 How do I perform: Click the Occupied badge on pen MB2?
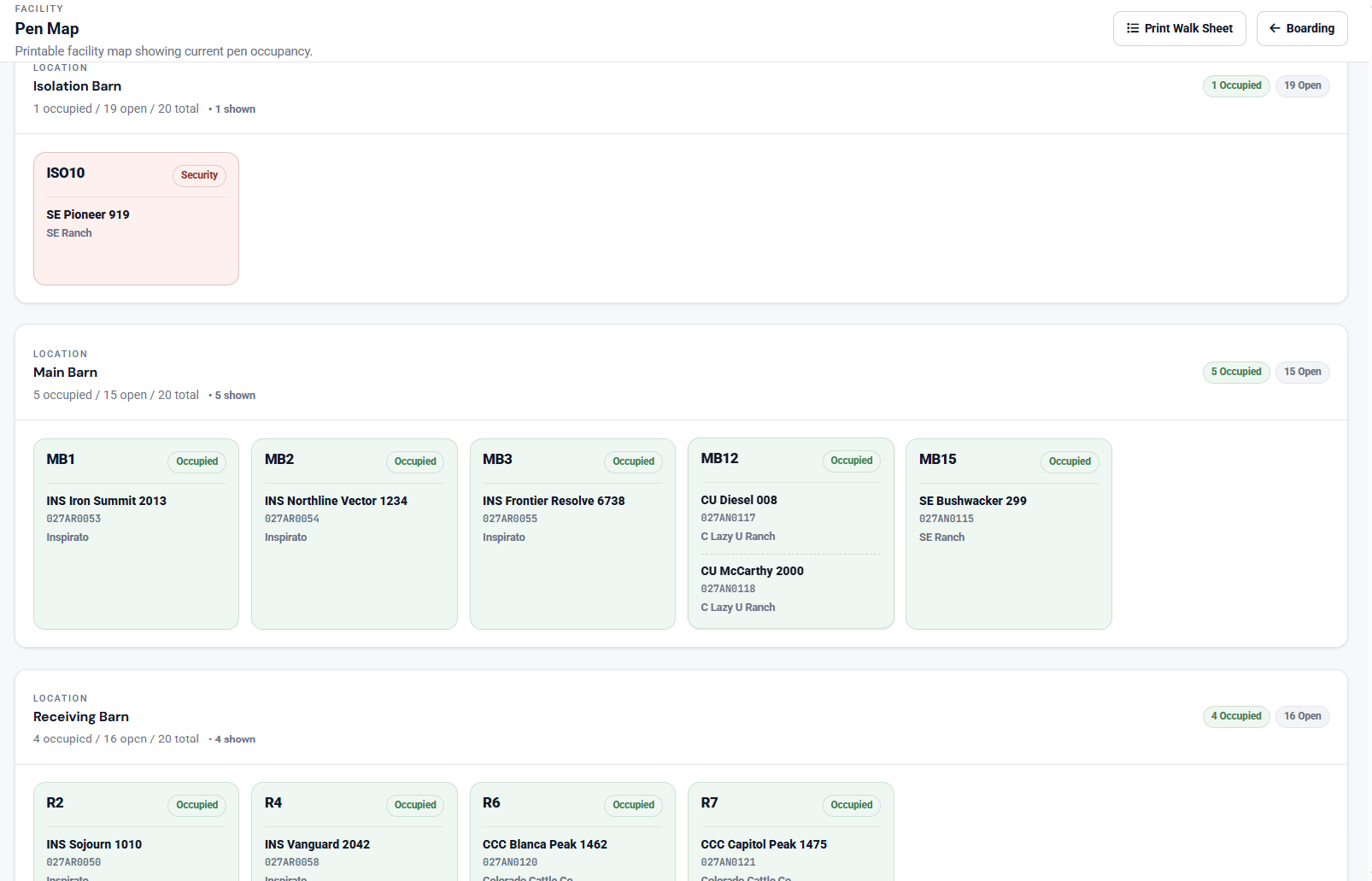click(x=415, y=461)
